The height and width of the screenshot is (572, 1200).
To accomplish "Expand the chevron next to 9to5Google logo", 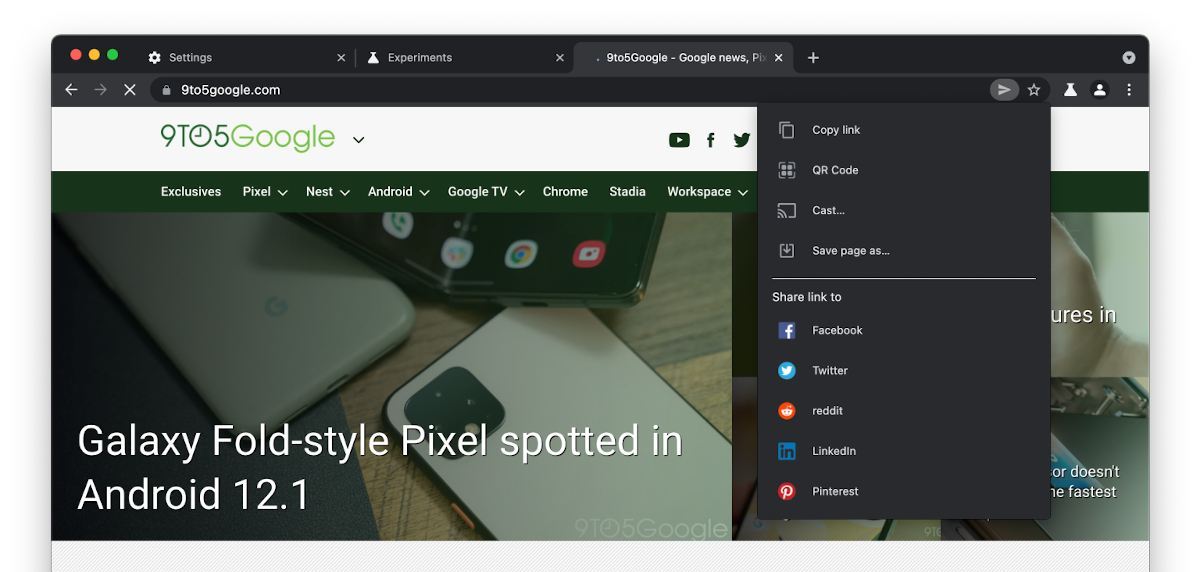I will click(359, 140).
